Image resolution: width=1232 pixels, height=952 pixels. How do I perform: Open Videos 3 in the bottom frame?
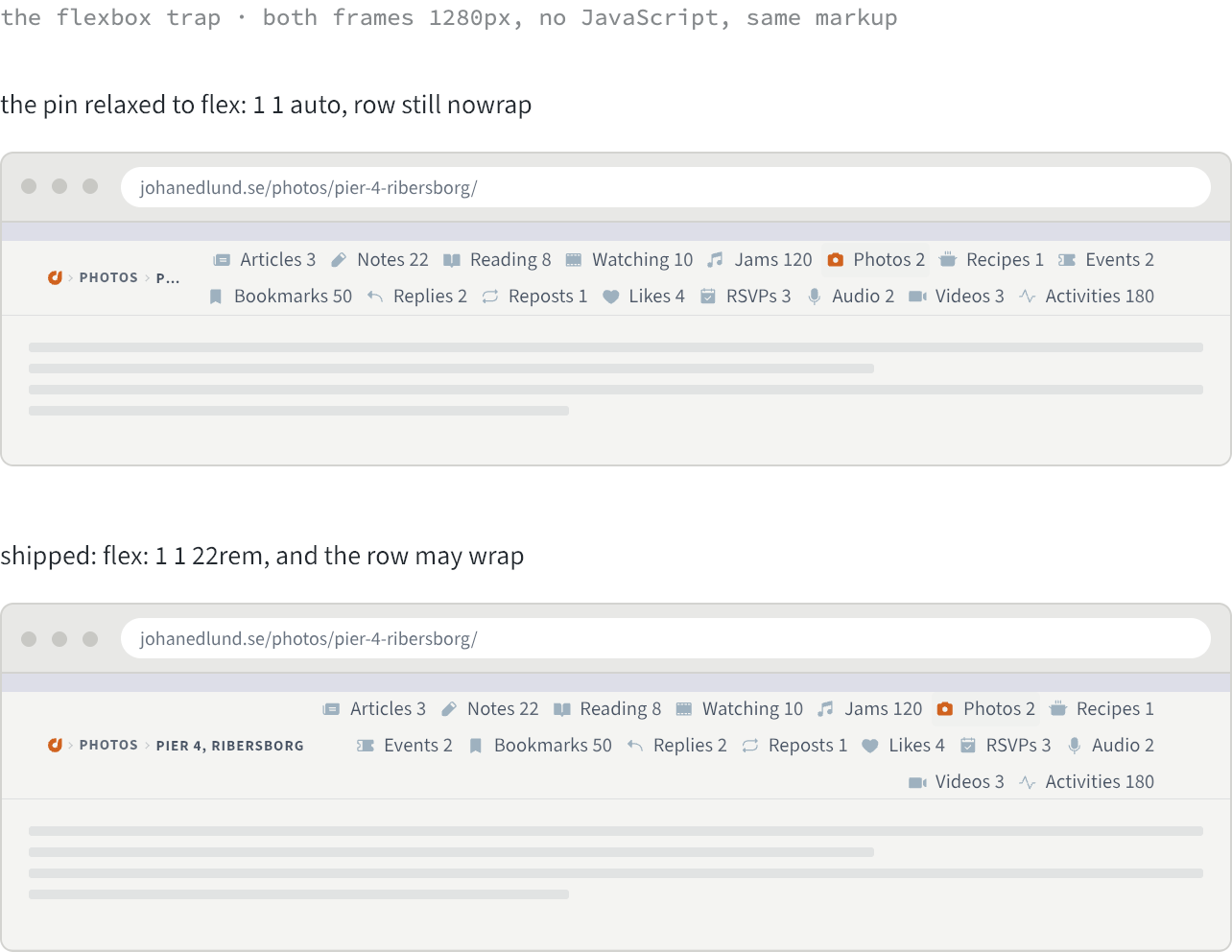point(956,782)
